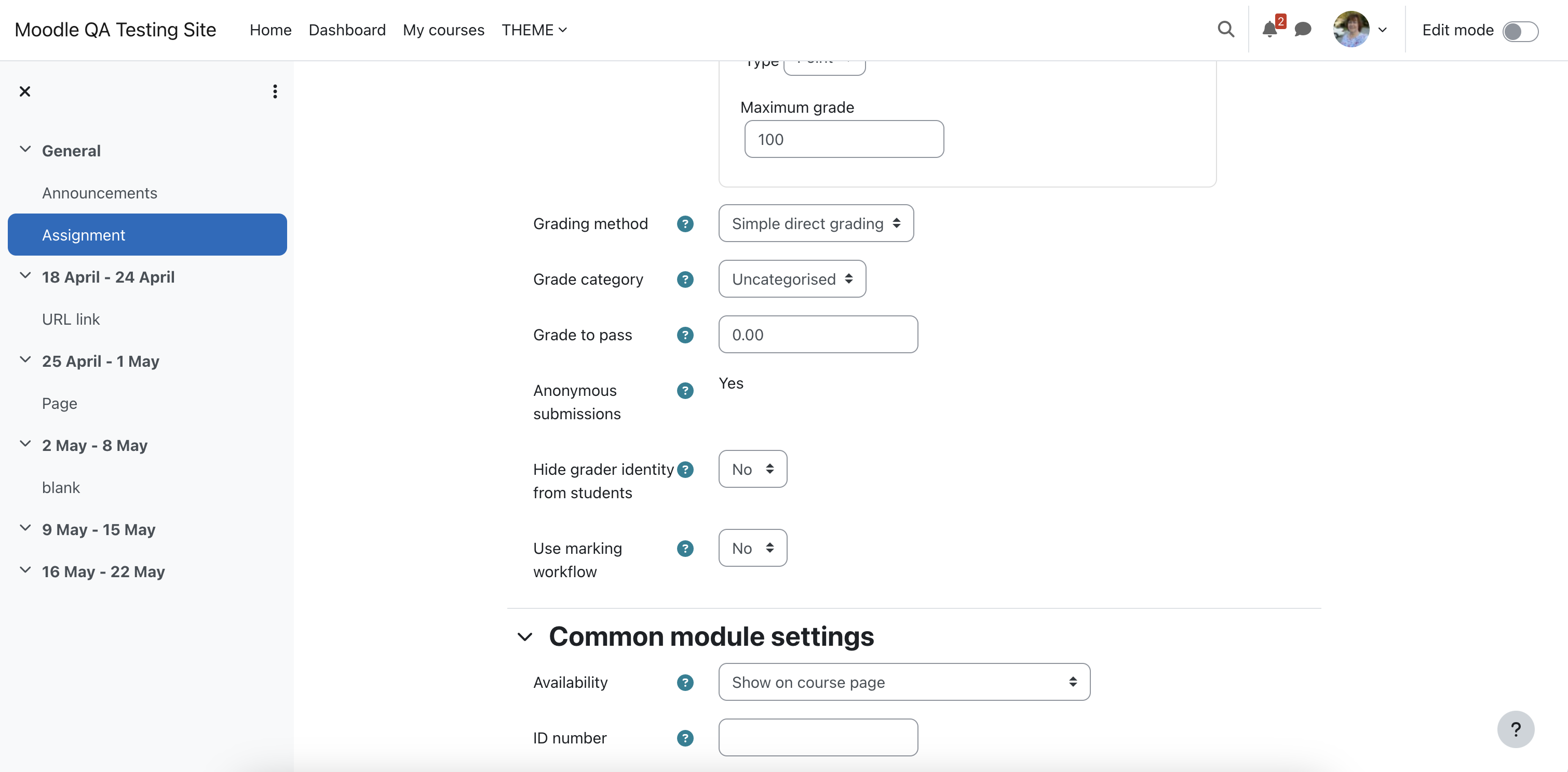This screenshot has width=1568, height=772.
Task: Click Availability help icon
Action: [x=685, y=683]
